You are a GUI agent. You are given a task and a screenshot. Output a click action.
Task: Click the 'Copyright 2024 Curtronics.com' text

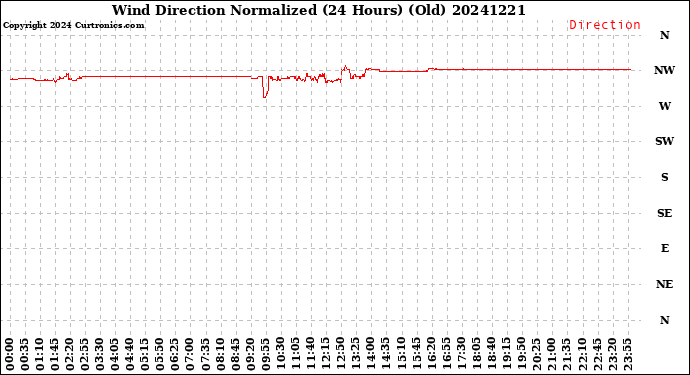click(73, 26)
